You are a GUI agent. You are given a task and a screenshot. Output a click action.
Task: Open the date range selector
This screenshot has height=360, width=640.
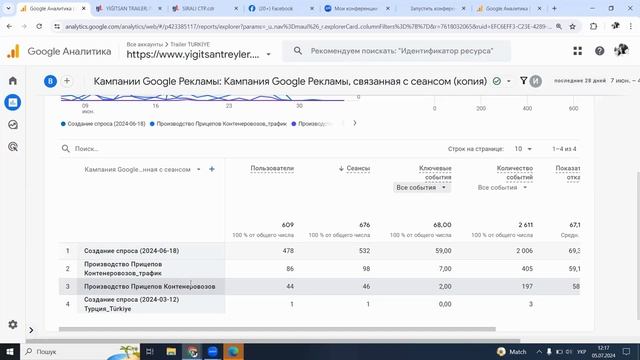596,81
